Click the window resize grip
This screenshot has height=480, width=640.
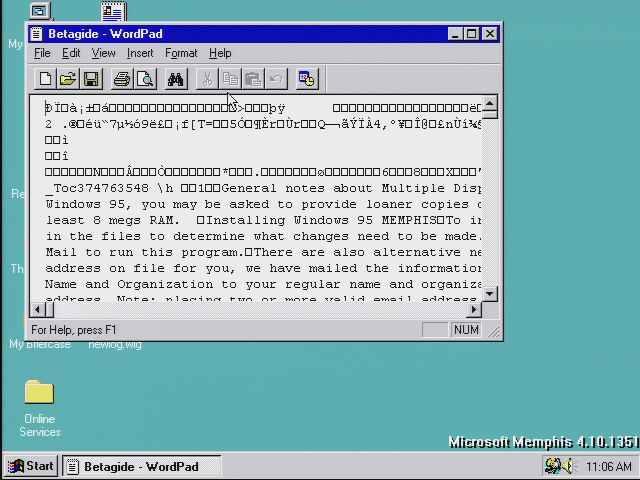[x=493, y=331]
